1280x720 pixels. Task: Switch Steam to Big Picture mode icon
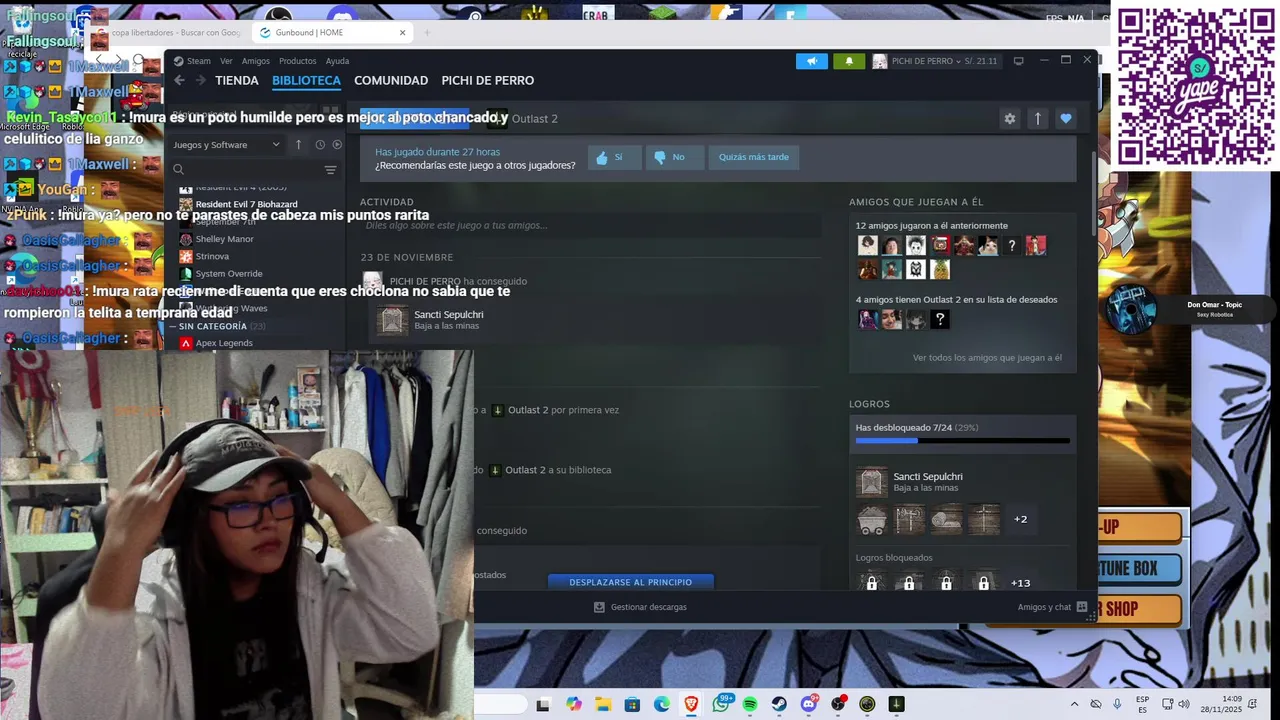(1018, 61)
